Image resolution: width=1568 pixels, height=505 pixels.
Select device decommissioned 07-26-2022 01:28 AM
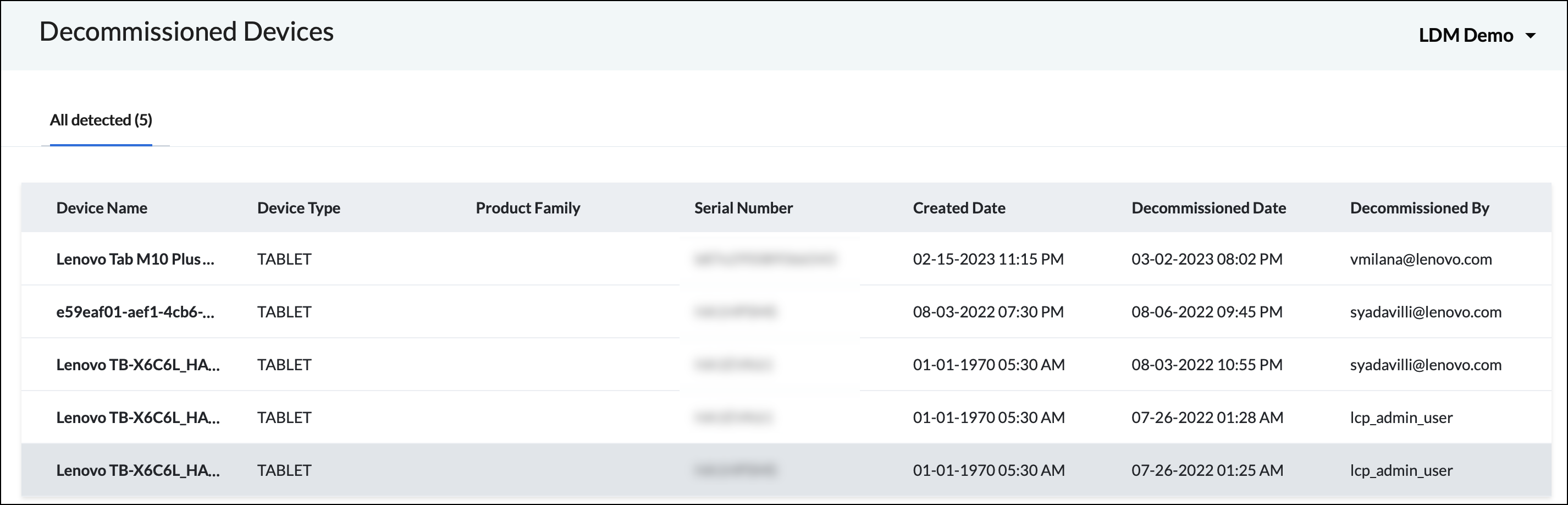pos(1207,418)
